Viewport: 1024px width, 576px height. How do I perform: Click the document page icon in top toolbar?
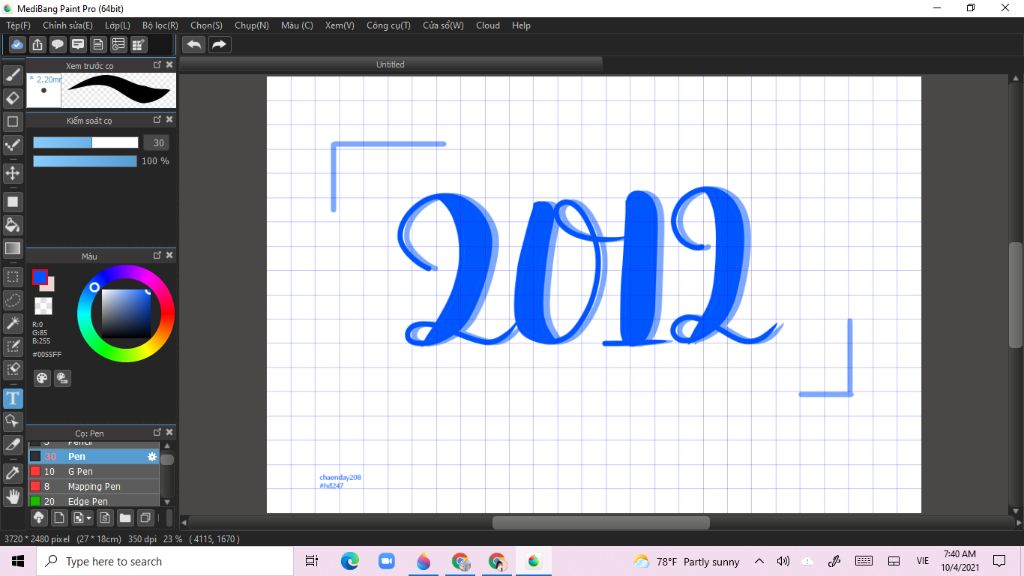pyautogui.click(x=98, y=44)
